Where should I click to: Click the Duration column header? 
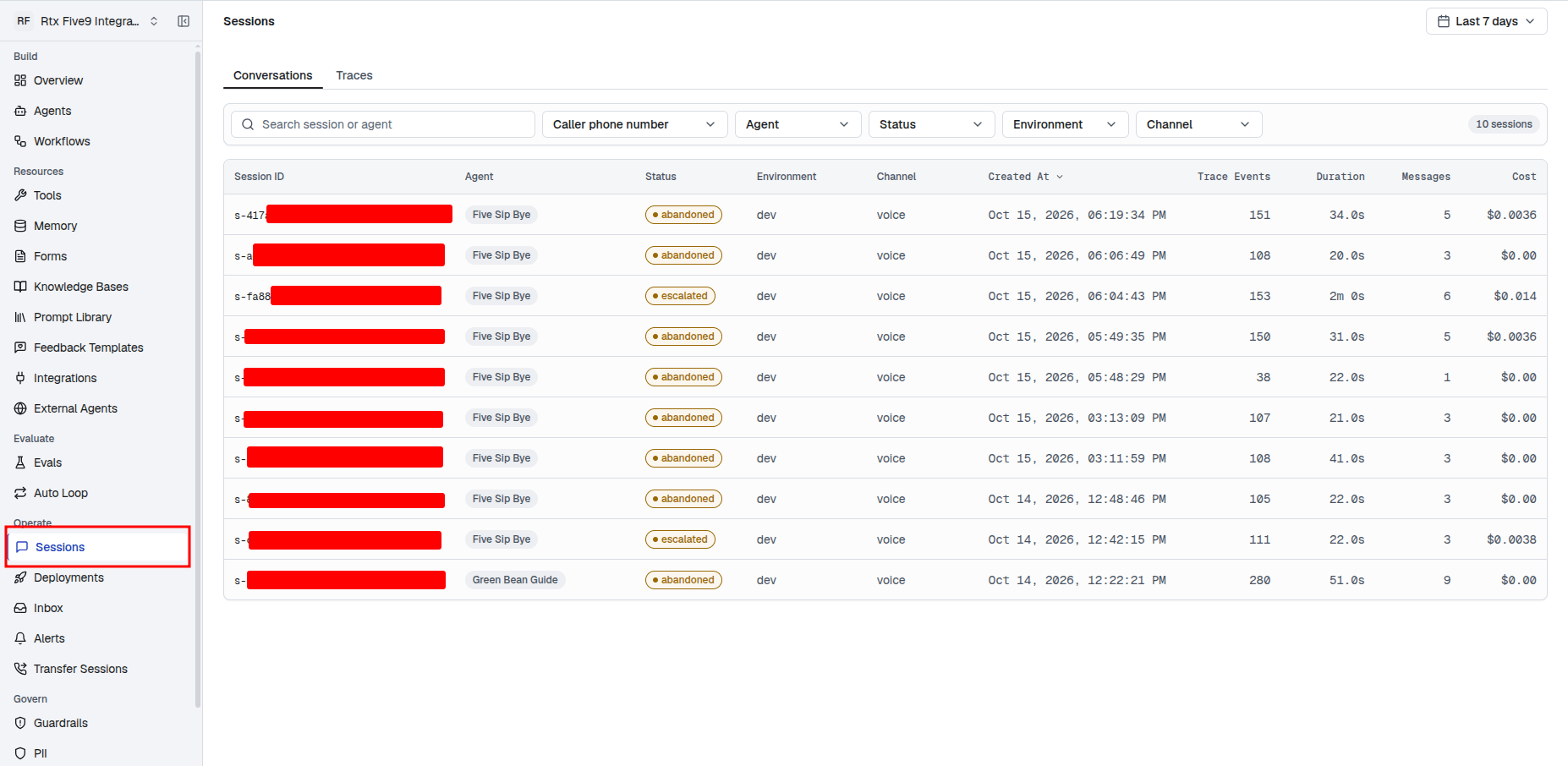tap(1340, 177)
